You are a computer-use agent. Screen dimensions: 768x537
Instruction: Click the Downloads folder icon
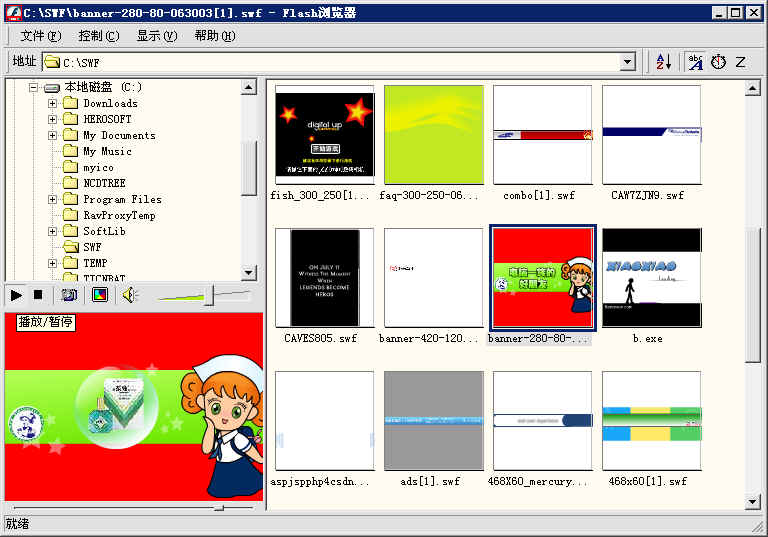71,103
